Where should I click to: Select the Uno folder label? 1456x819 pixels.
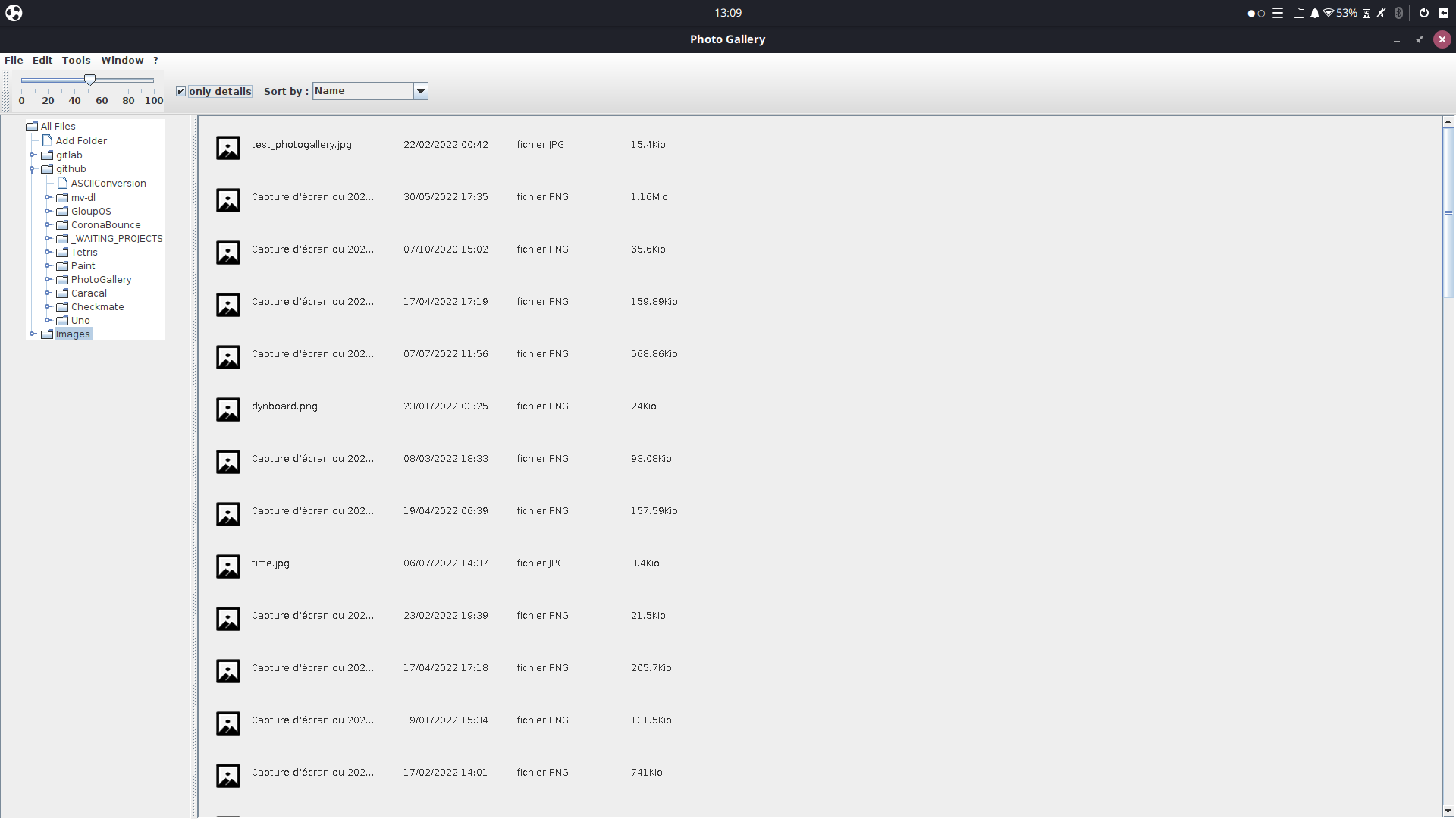point(80,321)
